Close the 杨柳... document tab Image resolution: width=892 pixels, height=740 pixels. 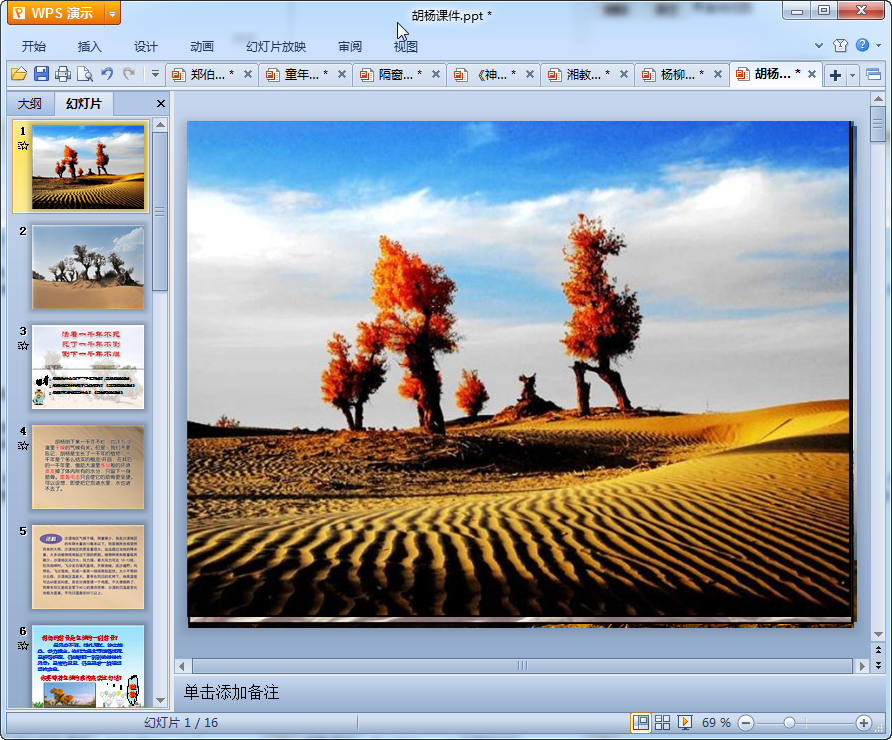718,74
